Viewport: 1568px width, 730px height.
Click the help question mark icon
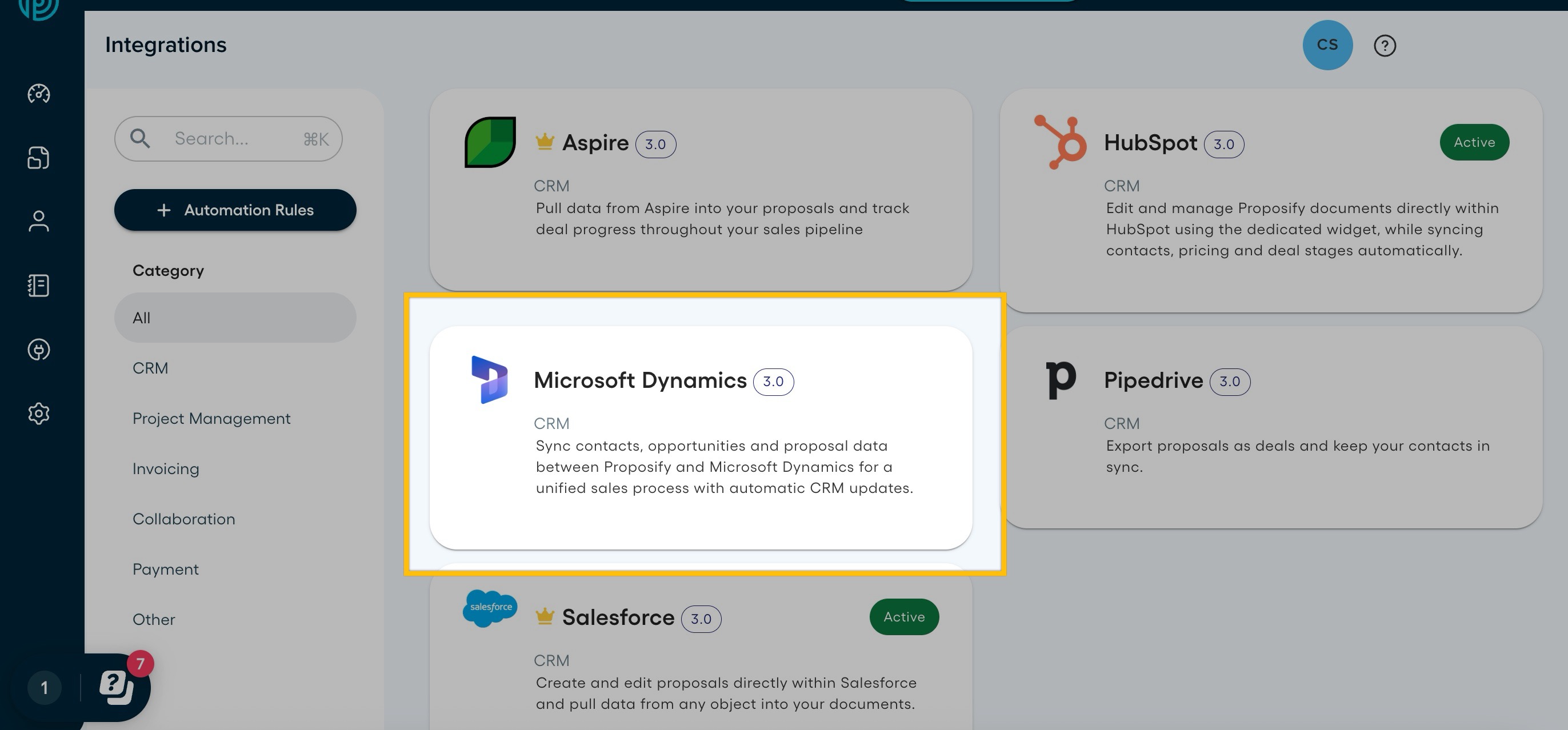pyautogui.click(x=1385, y=46)
